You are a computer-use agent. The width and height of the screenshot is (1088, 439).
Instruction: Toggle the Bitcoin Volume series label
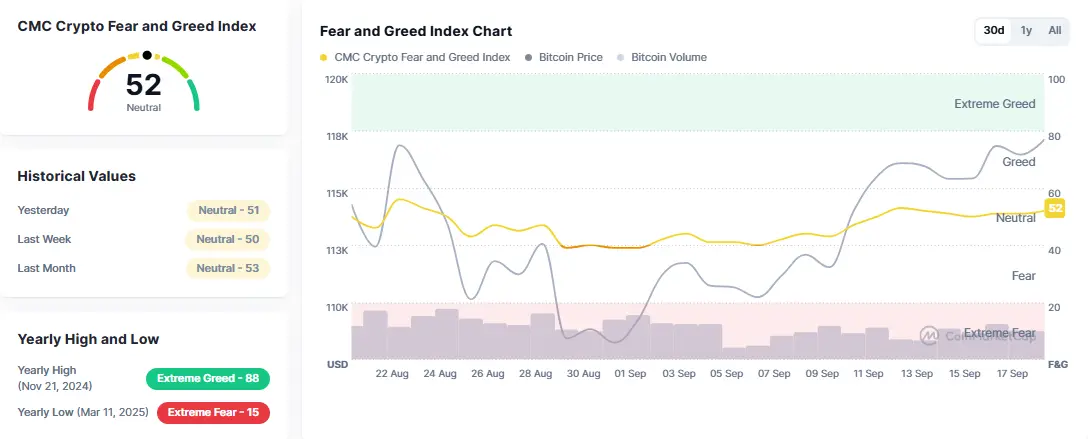point(668,58)
